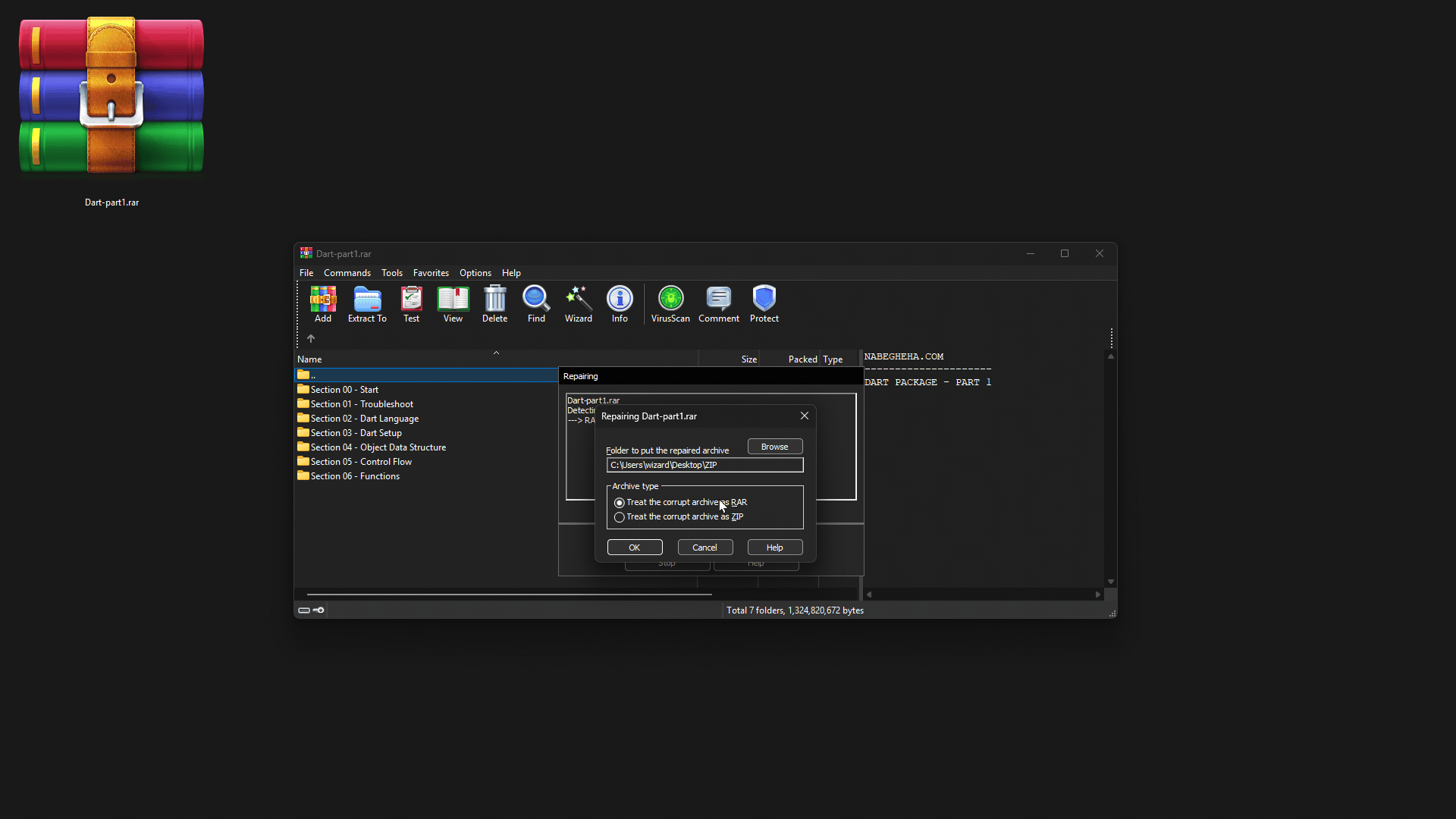Click the Dart-part1.rar desktop icon
Image resolution: width=1456 pixels, height=819 pixels.
(x=111, y=111)
